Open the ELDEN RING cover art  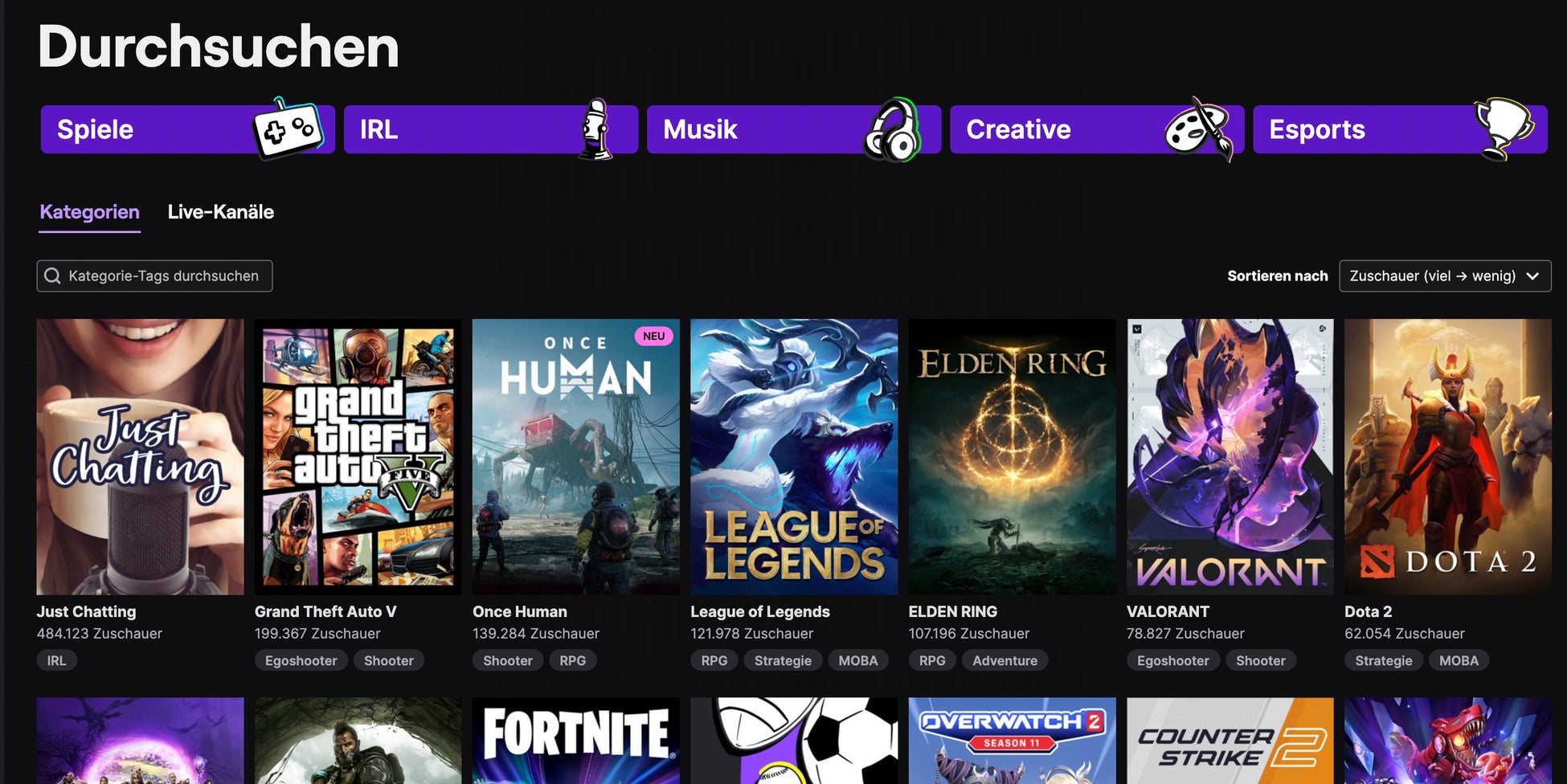pyautogui.click(x=1012, y=457)
